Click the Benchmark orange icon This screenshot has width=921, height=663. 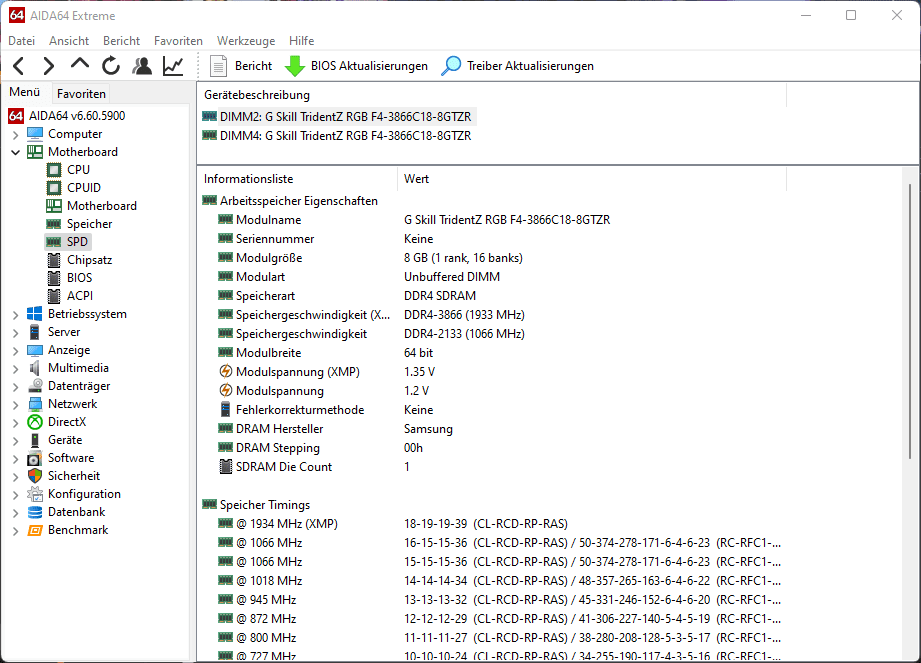tap(35, 530)
